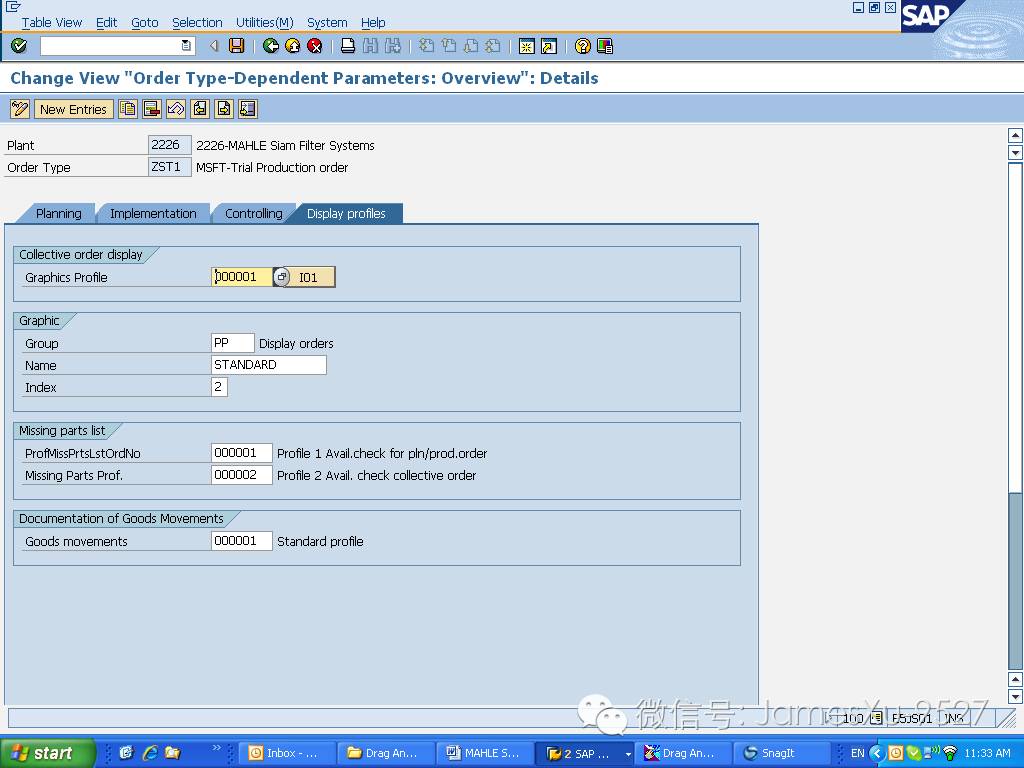1024x768 pixels.
Task: Click the scroll down arrow at scrollbar bottom
Action: [1015, 696]
